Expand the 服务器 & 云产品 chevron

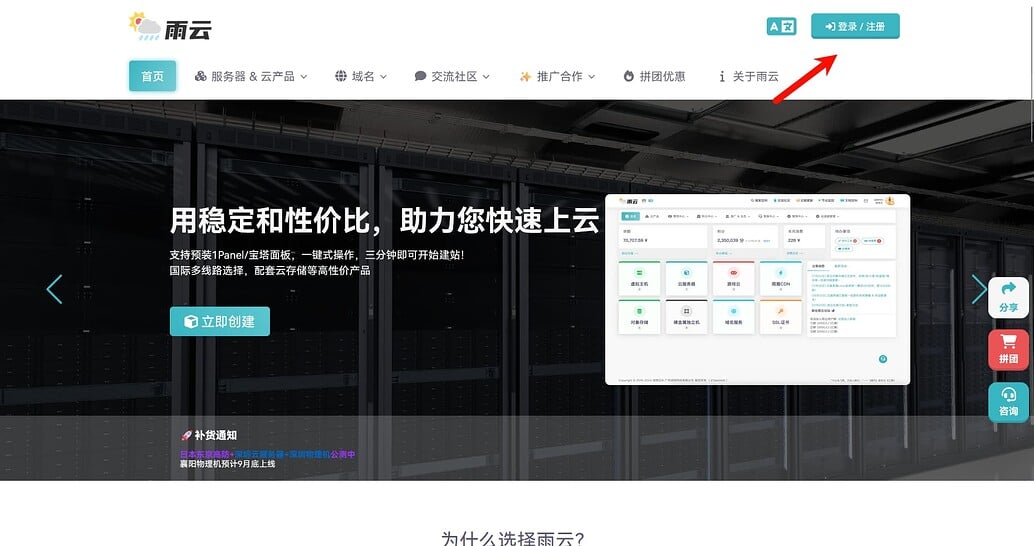click(303, 76)
